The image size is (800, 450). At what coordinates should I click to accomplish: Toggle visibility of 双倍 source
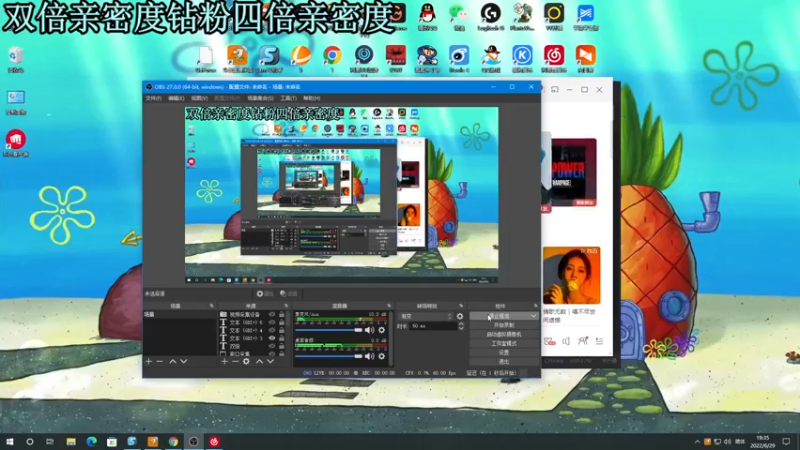(272, 346)
